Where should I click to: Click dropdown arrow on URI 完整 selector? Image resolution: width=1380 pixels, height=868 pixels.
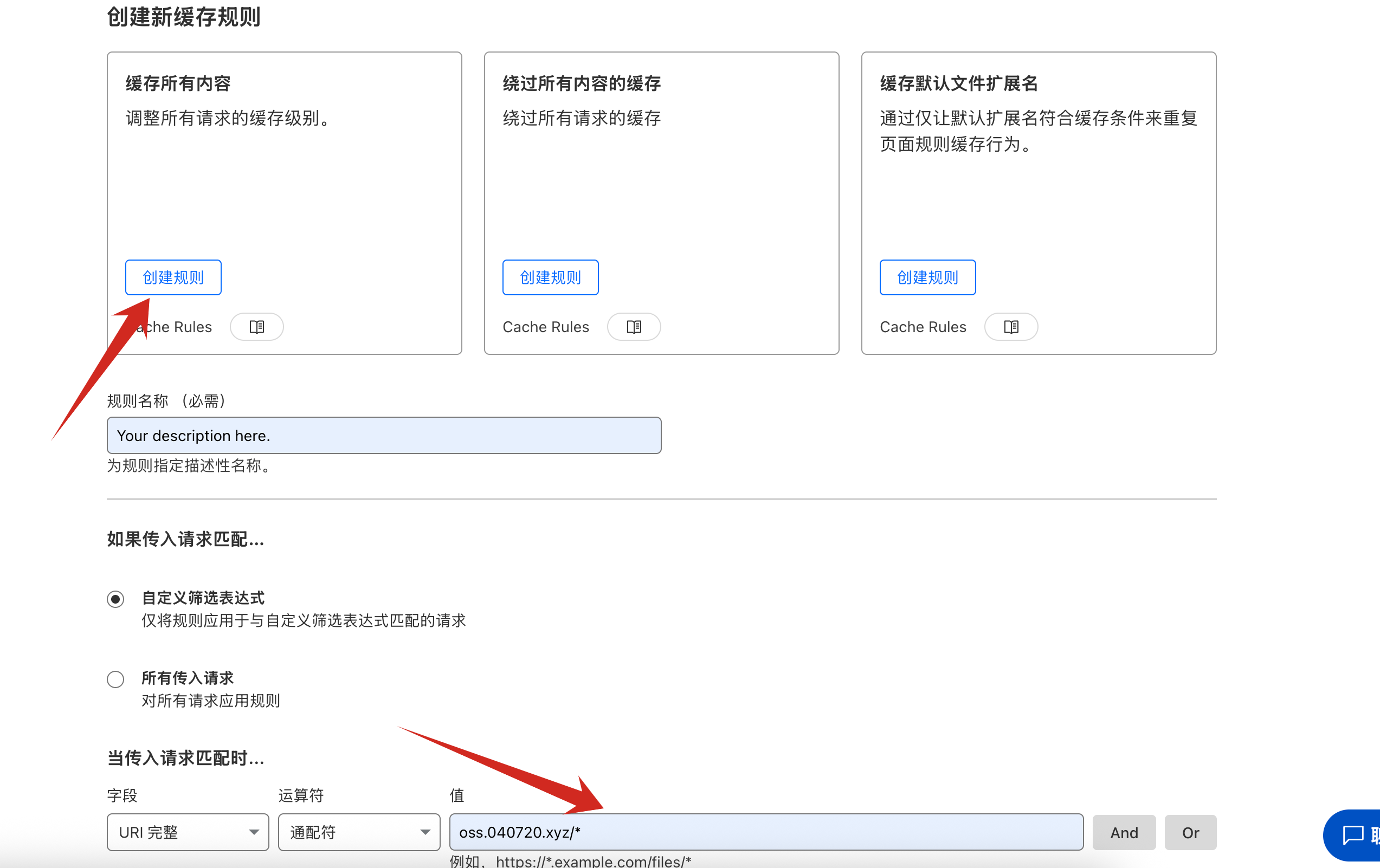[253, 832]
